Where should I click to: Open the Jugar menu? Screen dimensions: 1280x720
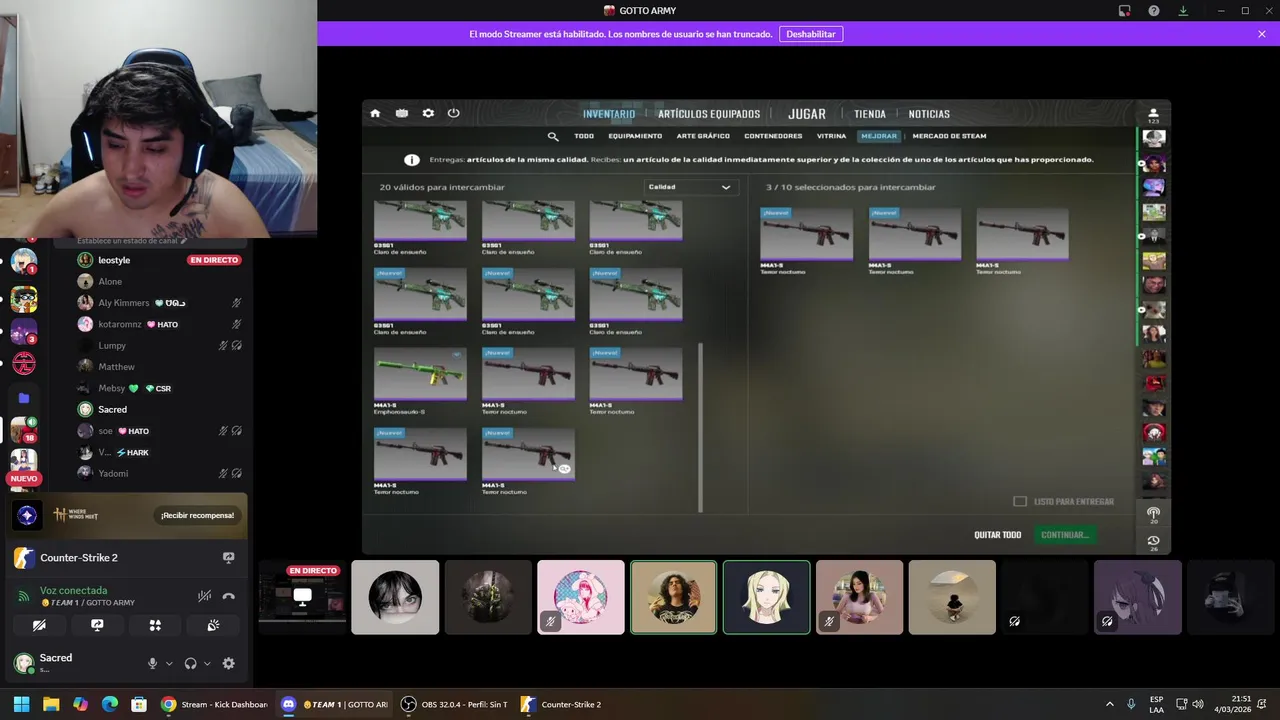point(807,114)
